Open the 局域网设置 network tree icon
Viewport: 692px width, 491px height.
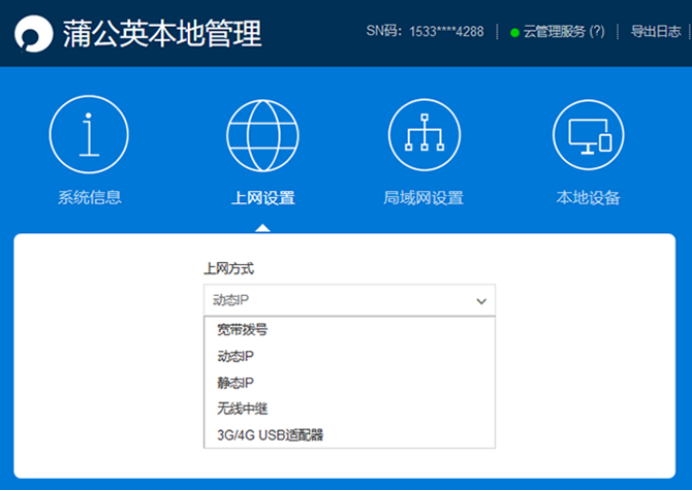point(424,135)
